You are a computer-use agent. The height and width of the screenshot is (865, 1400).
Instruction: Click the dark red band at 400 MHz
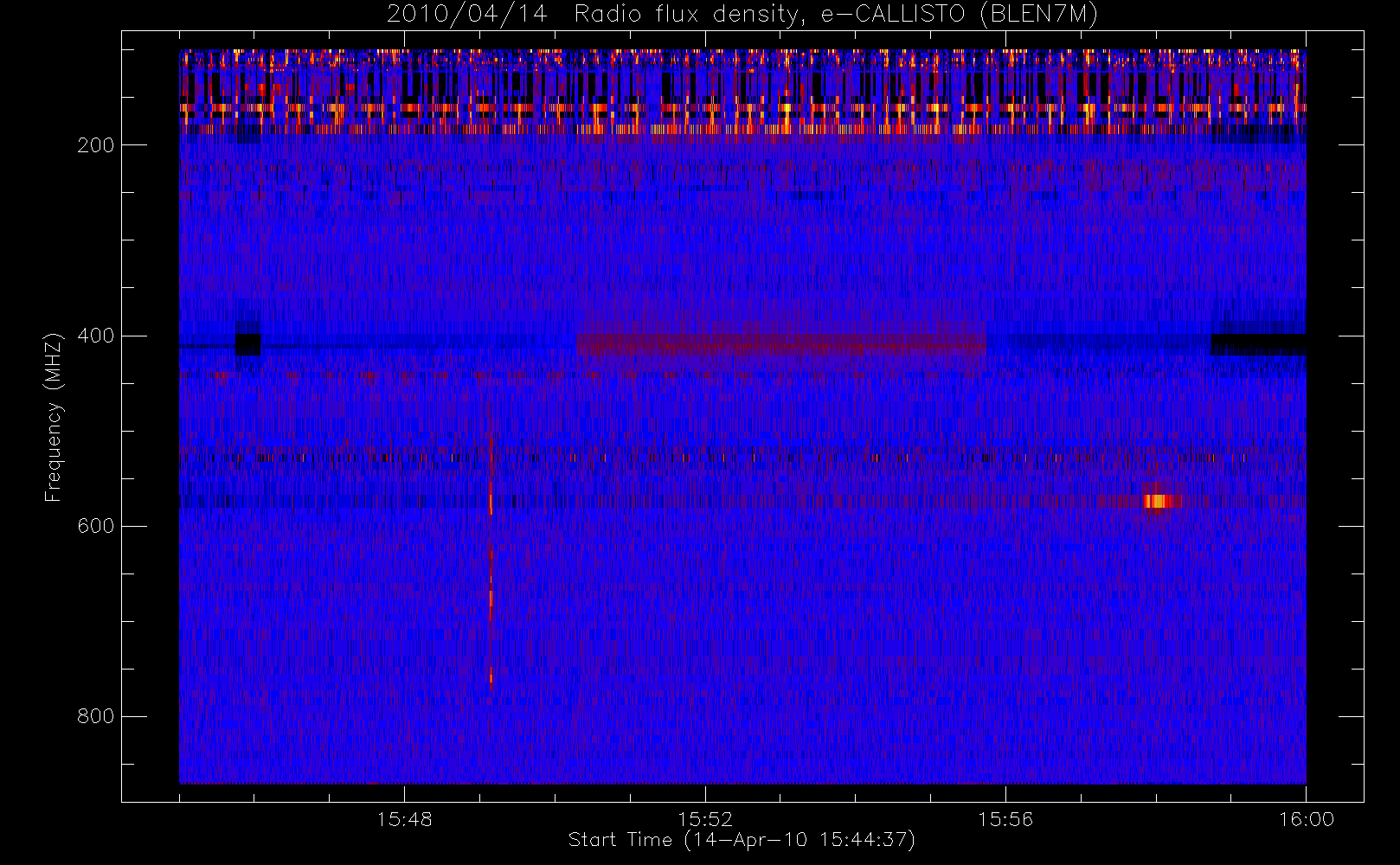tap(781, 344)
